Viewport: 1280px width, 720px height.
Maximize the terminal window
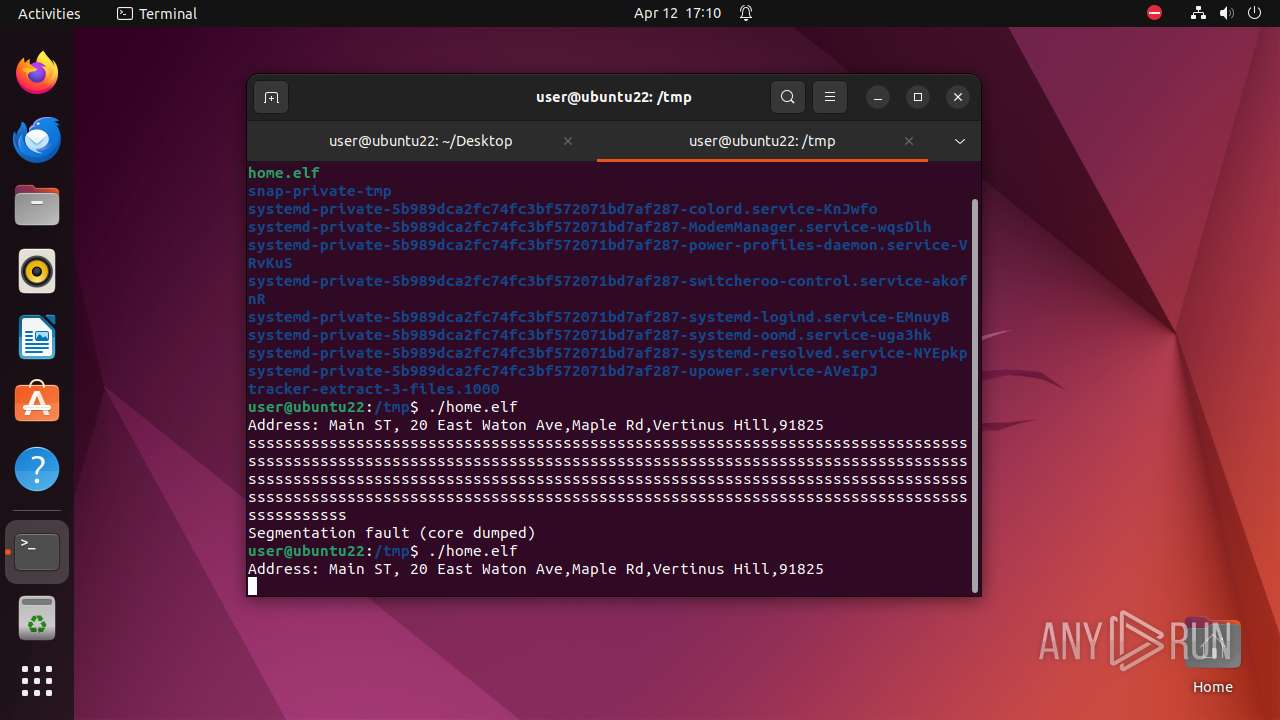click(918, 97)
